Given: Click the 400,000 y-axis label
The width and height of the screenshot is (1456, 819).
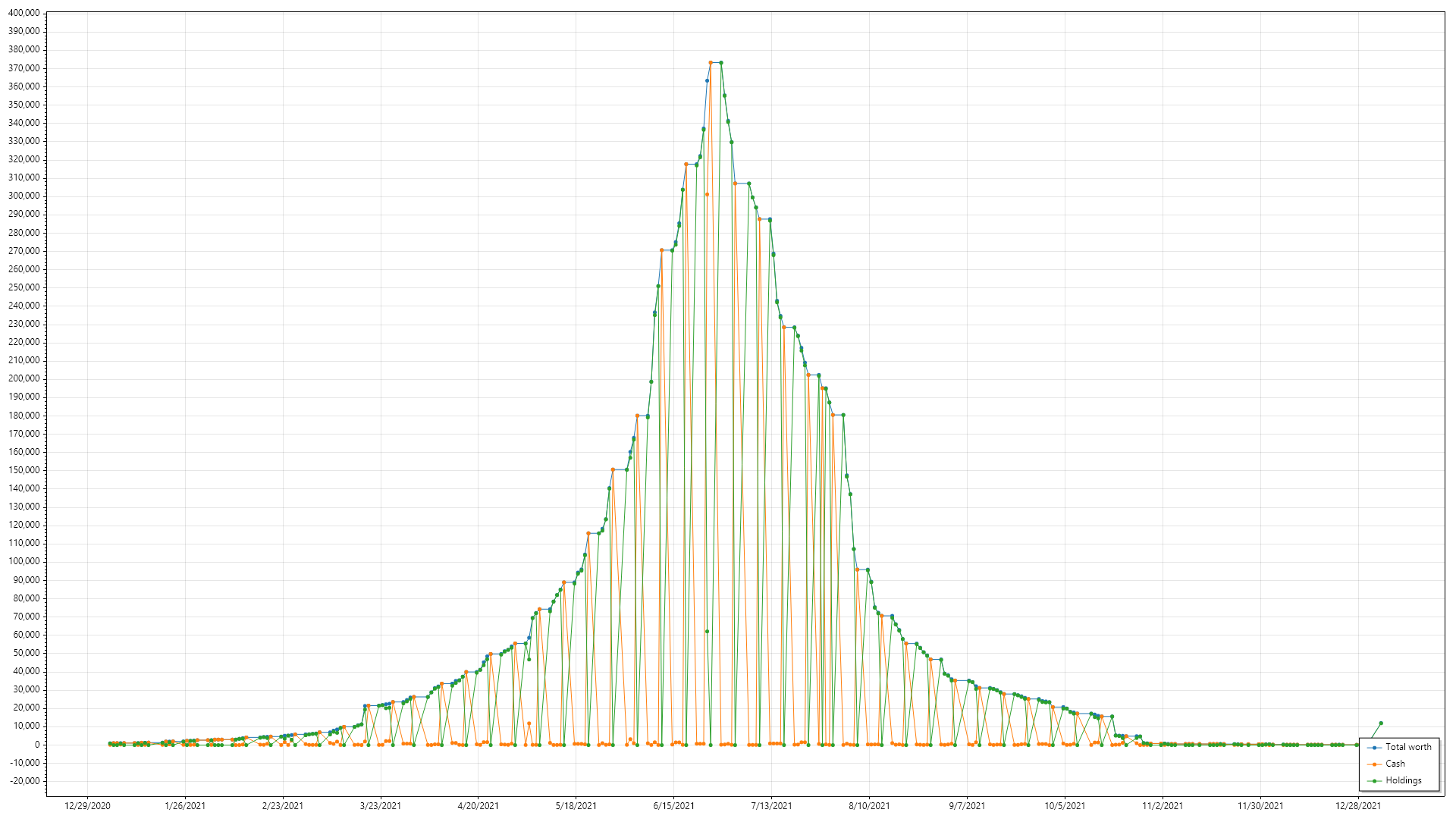Looking at the screenshot, I should coord(24,13).
